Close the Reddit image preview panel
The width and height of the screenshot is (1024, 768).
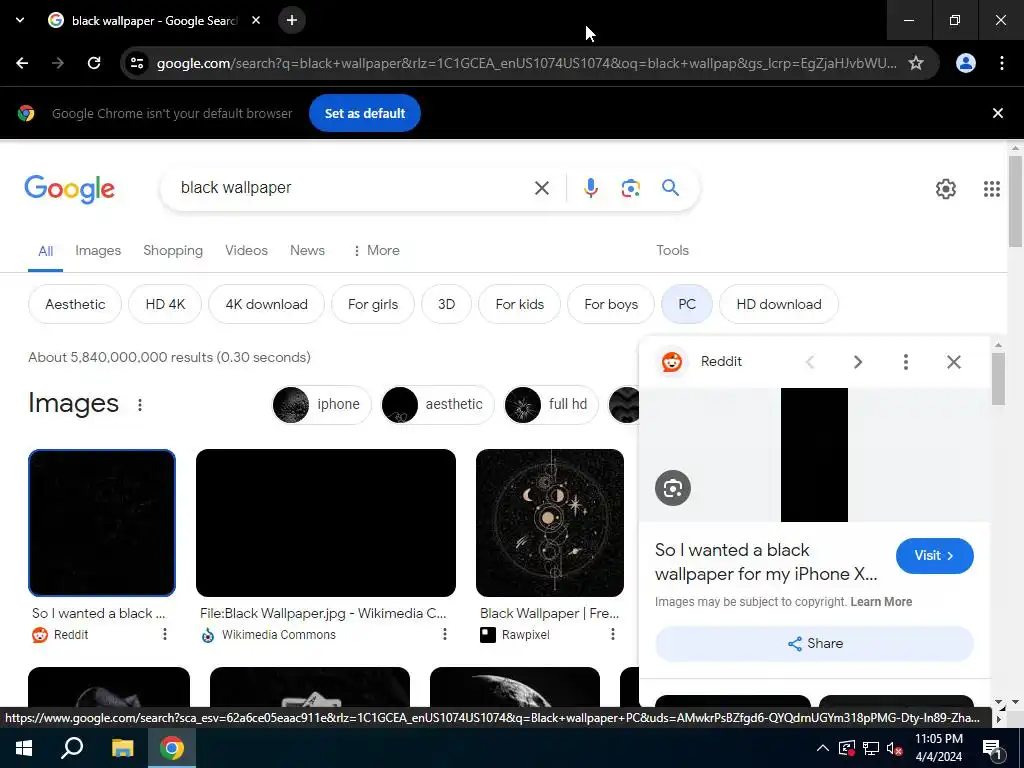[x=953, y=362]
